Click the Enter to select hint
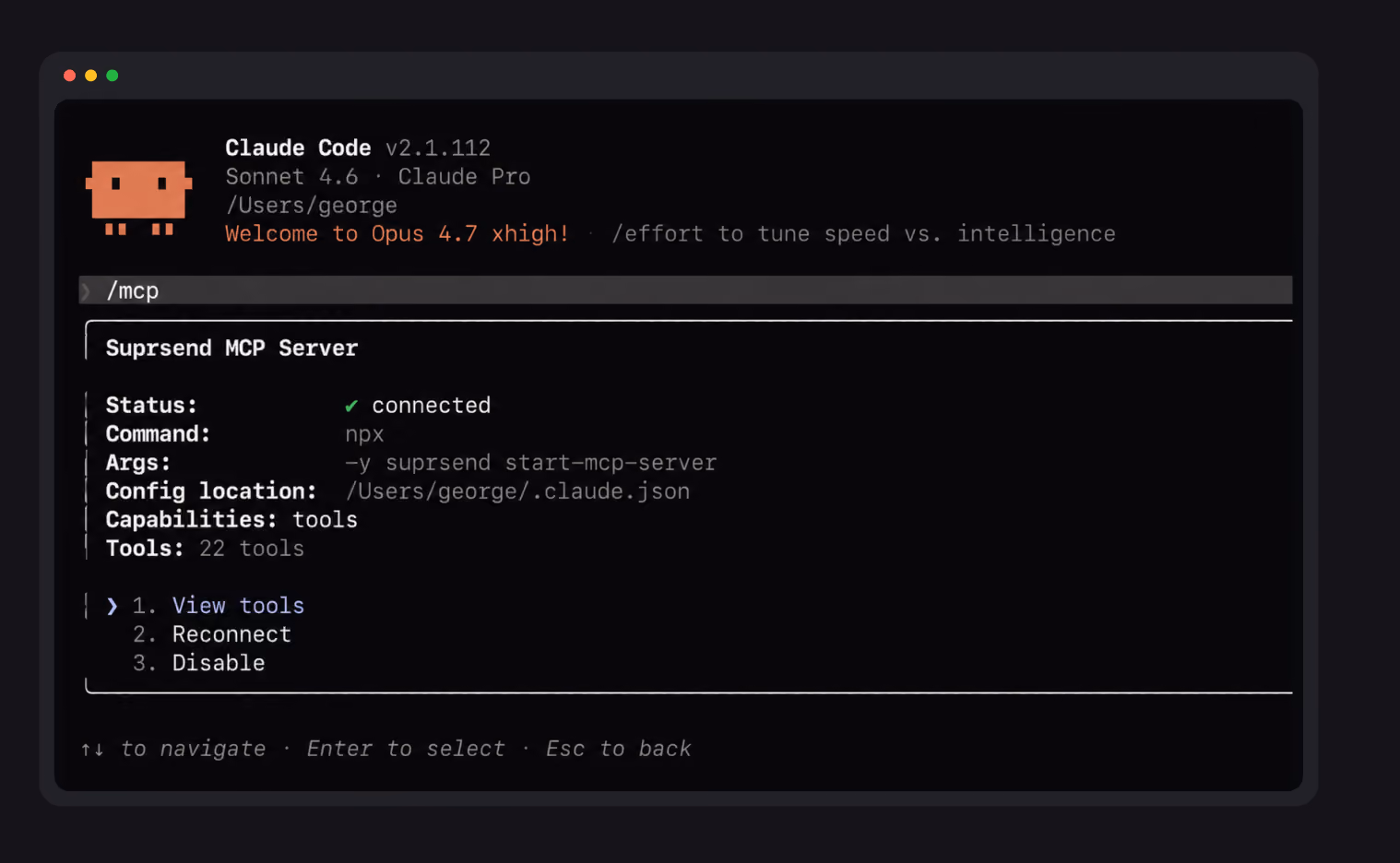Viewport: 1400px width, 863px height. [406, 749]
